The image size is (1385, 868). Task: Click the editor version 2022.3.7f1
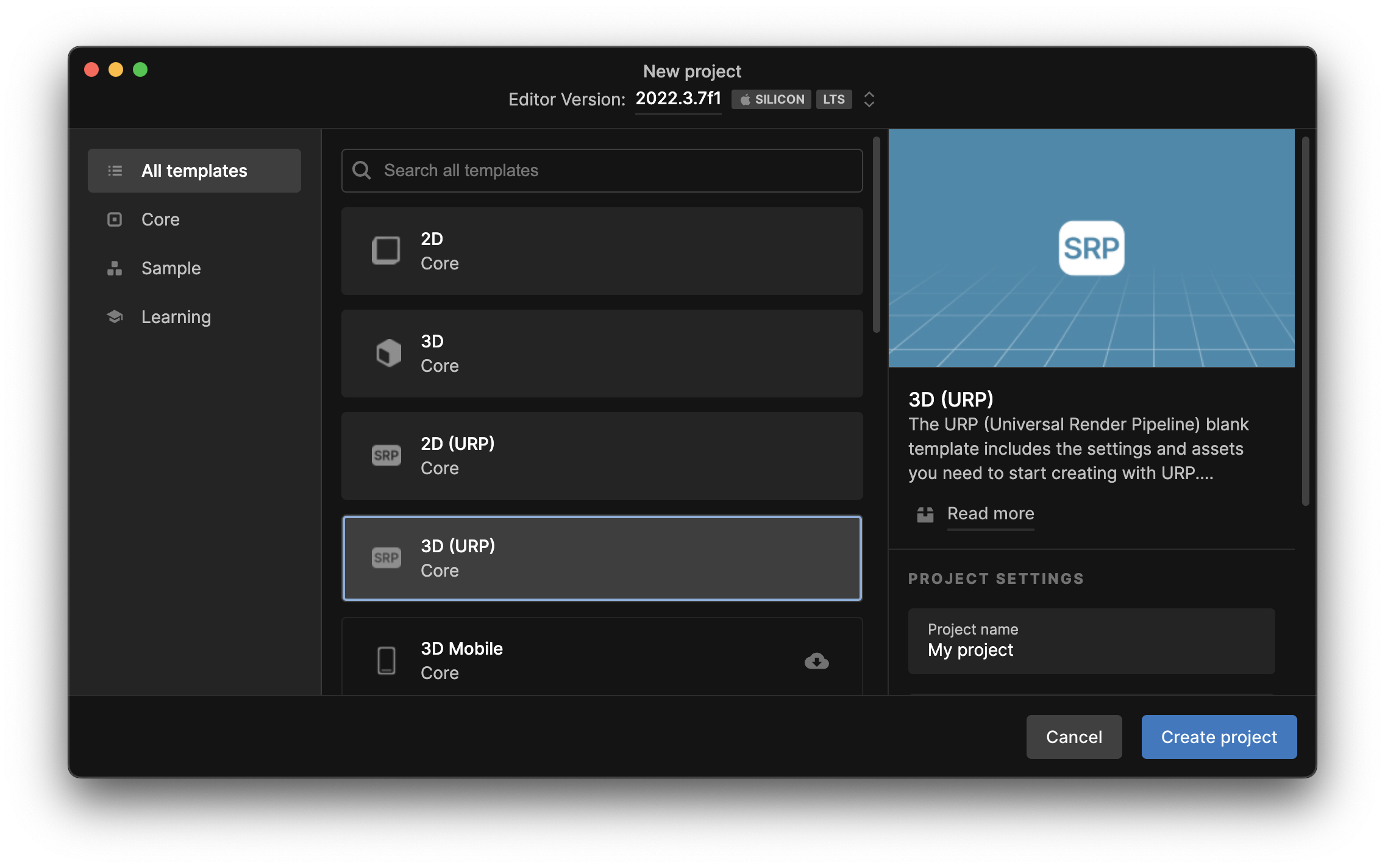[x=678, y=99]
